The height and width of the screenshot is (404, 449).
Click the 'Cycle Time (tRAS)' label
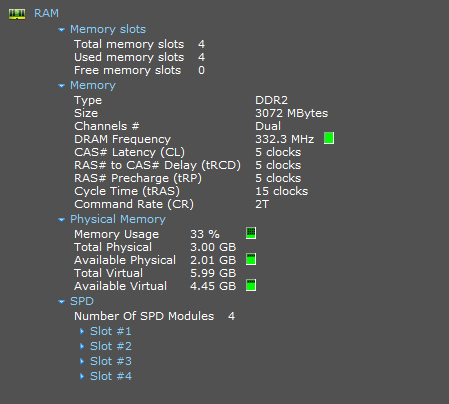coord(127,192)
